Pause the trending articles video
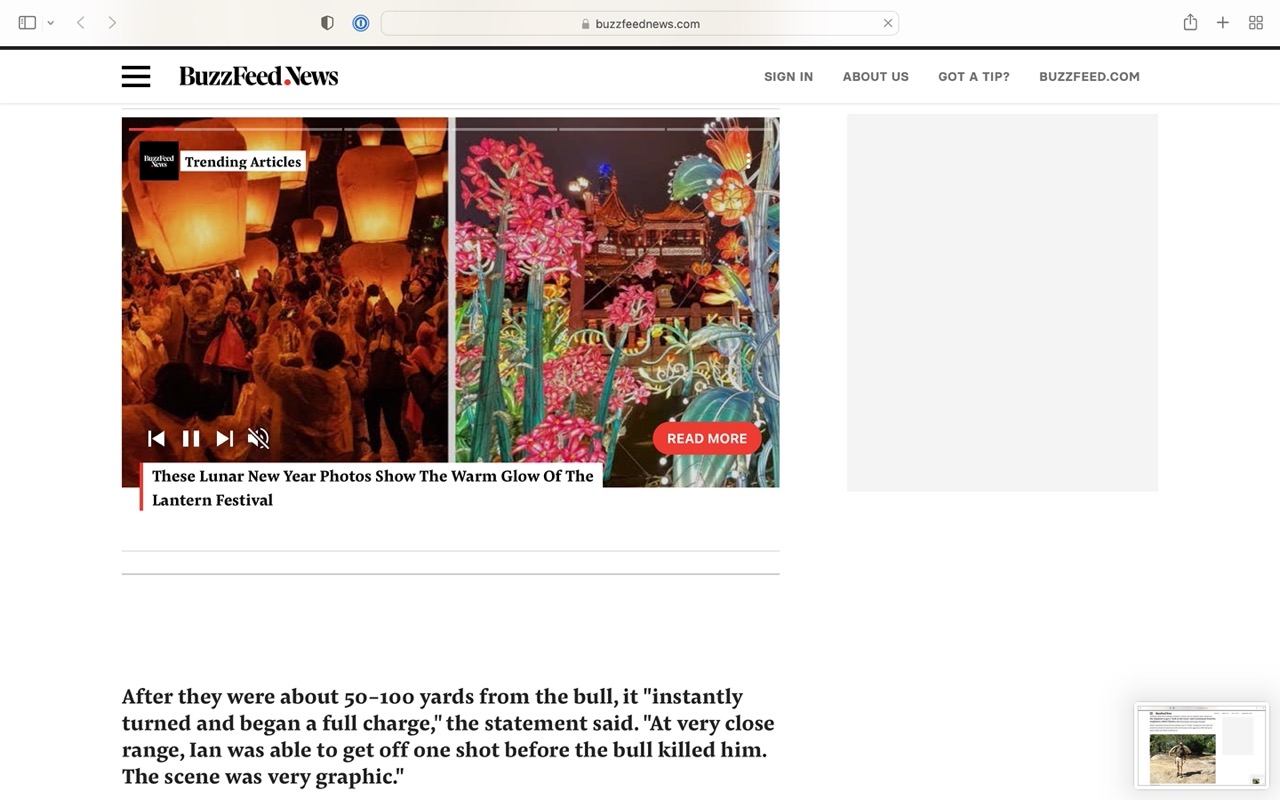 click(191, 438)
